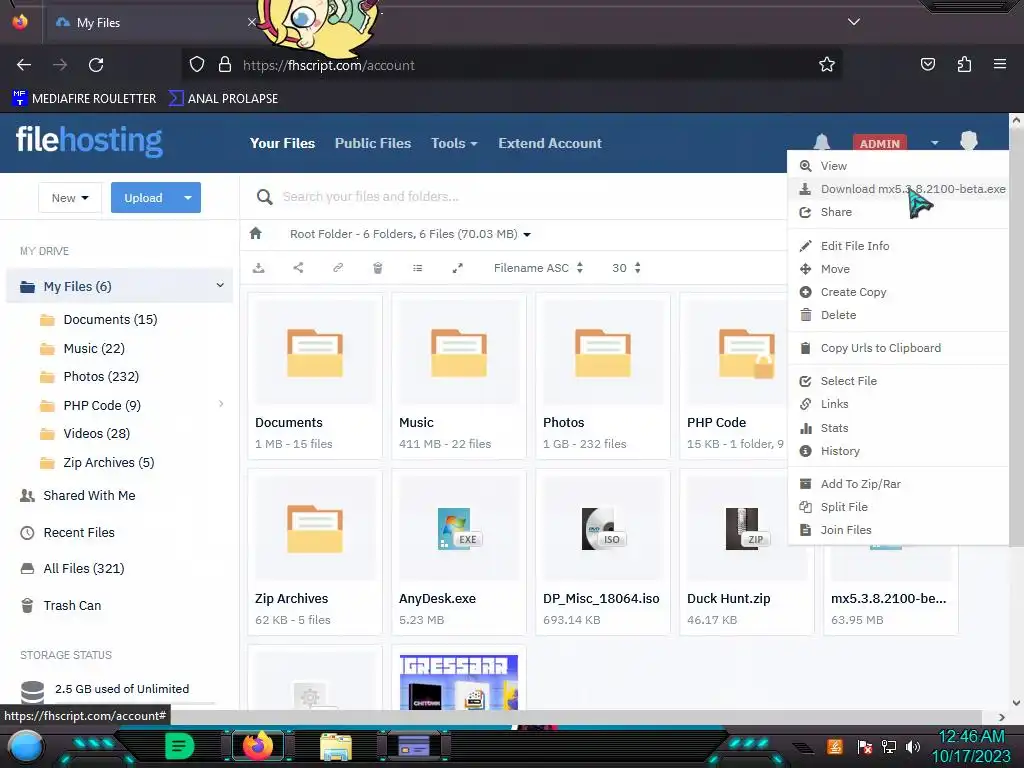Viewport: 1024px width, 768px height.
Task: Expand the Tools menu dropdown
Action: pos(454,143)
